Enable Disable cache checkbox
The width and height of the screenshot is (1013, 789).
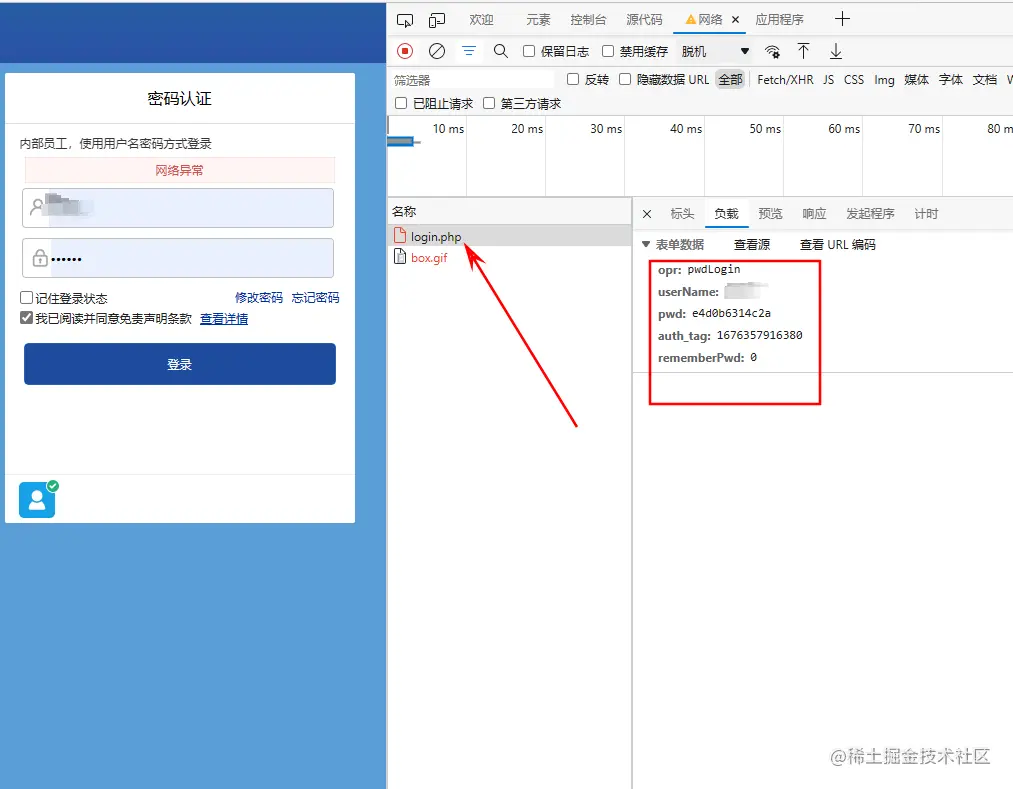pos(607,51)
